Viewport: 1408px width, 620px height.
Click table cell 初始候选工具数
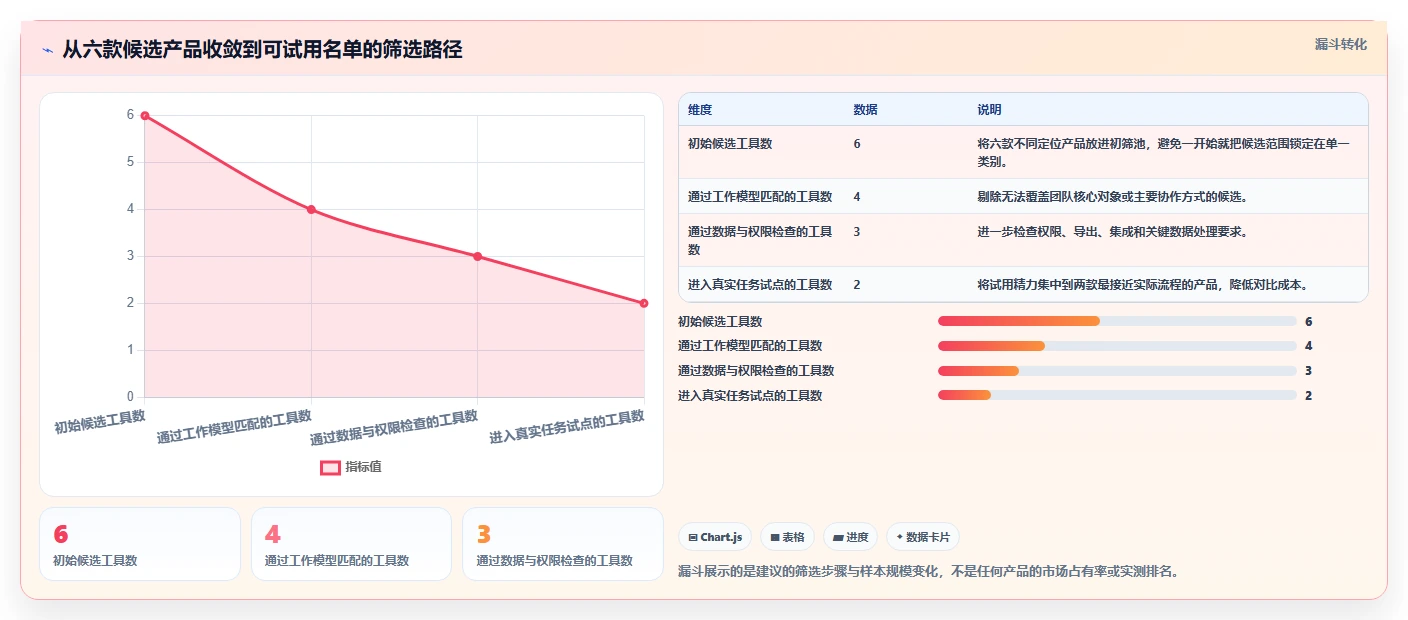[730, 144]
